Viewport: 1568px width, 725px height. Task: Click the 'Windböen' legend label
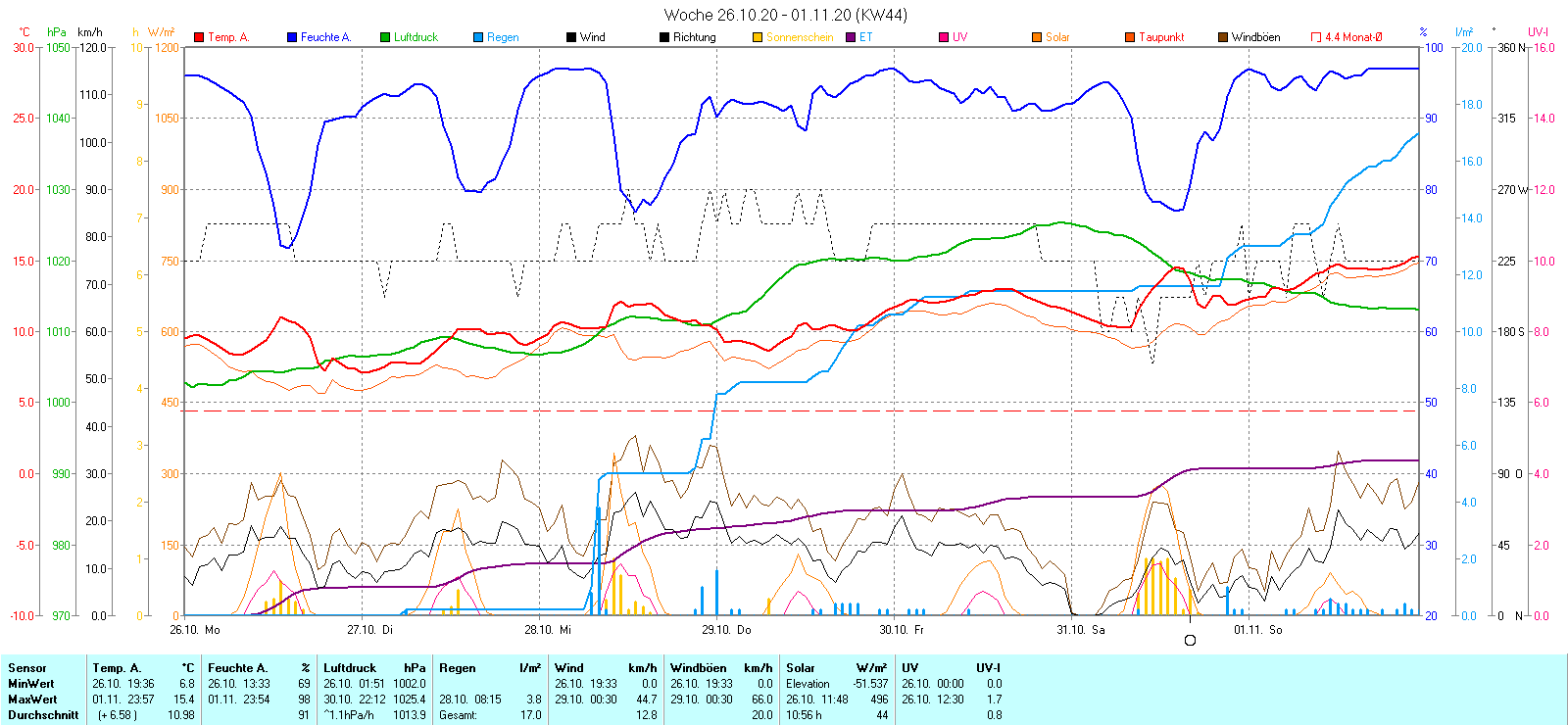(1256, 37)
